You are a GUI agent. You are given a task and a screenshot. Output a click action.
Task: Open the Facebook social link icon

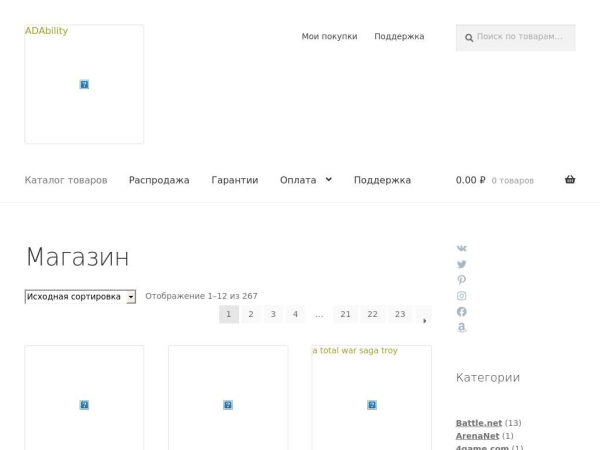(461, 311)
